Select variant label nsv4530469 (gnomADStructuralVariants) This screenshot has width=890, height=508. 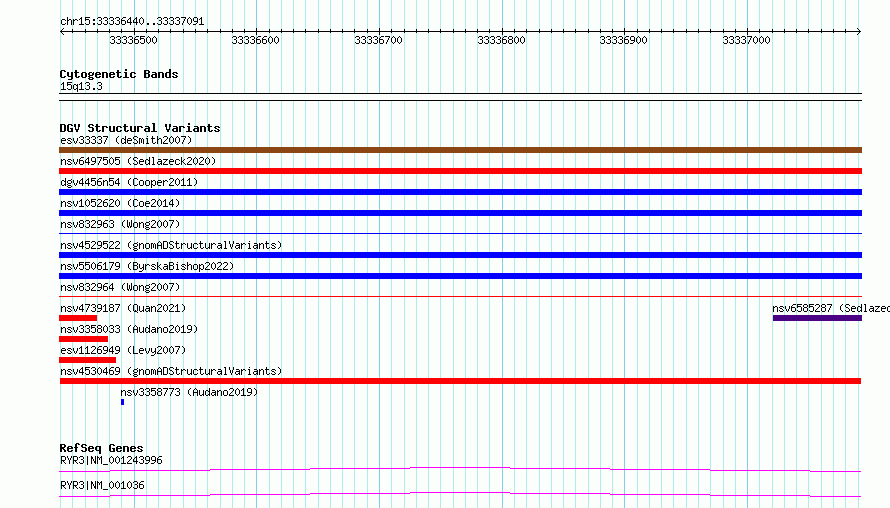click(171, 371)
